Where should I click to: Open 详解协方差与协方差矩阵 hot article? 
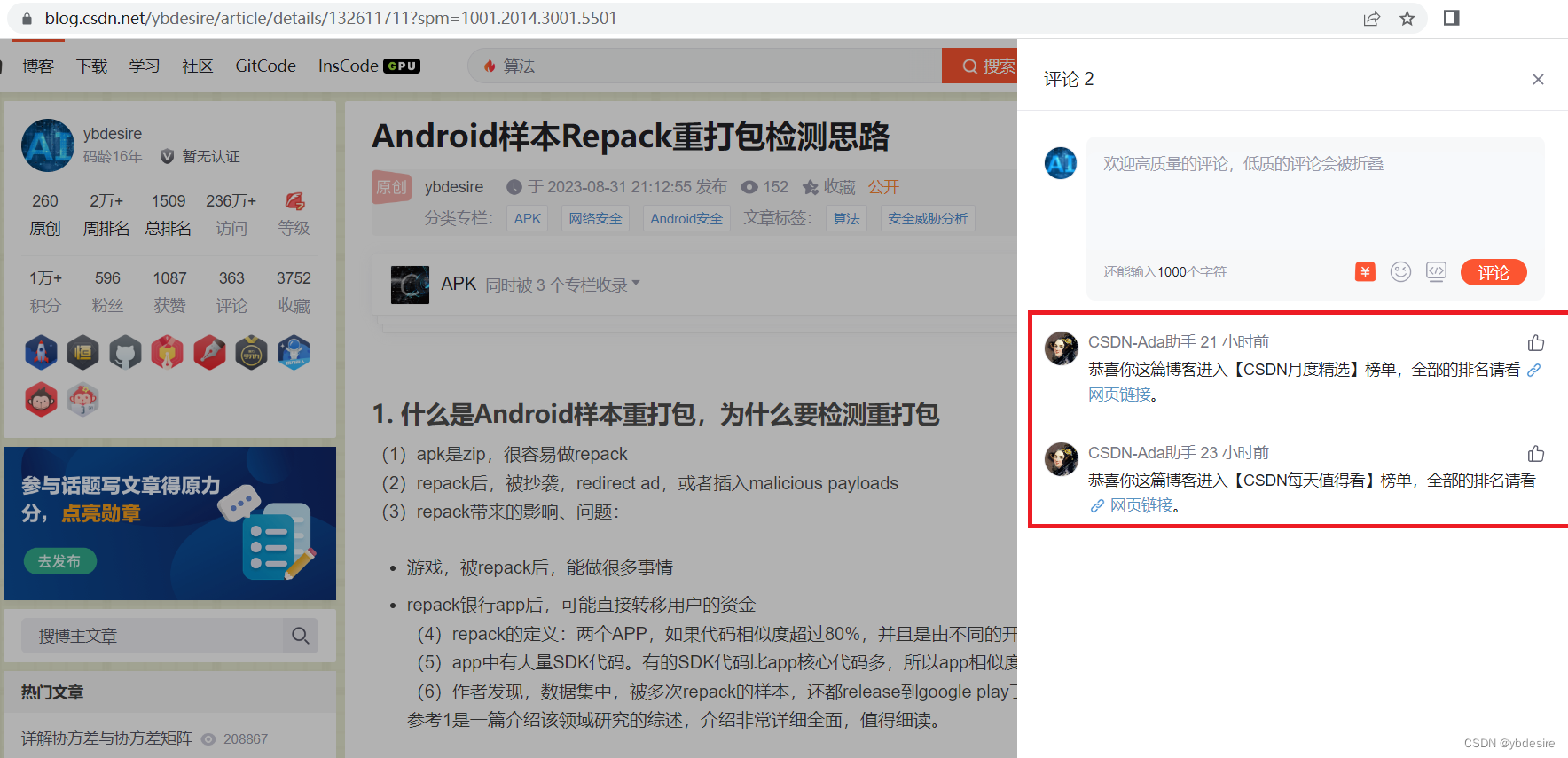pyautogui.click(x=106, y=738)
